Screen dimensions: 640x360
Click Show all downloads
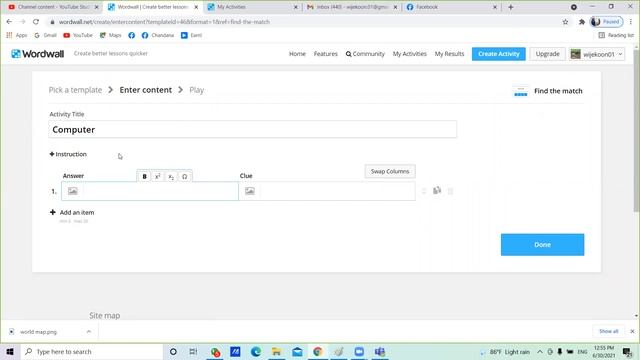[x=609, y=331]
